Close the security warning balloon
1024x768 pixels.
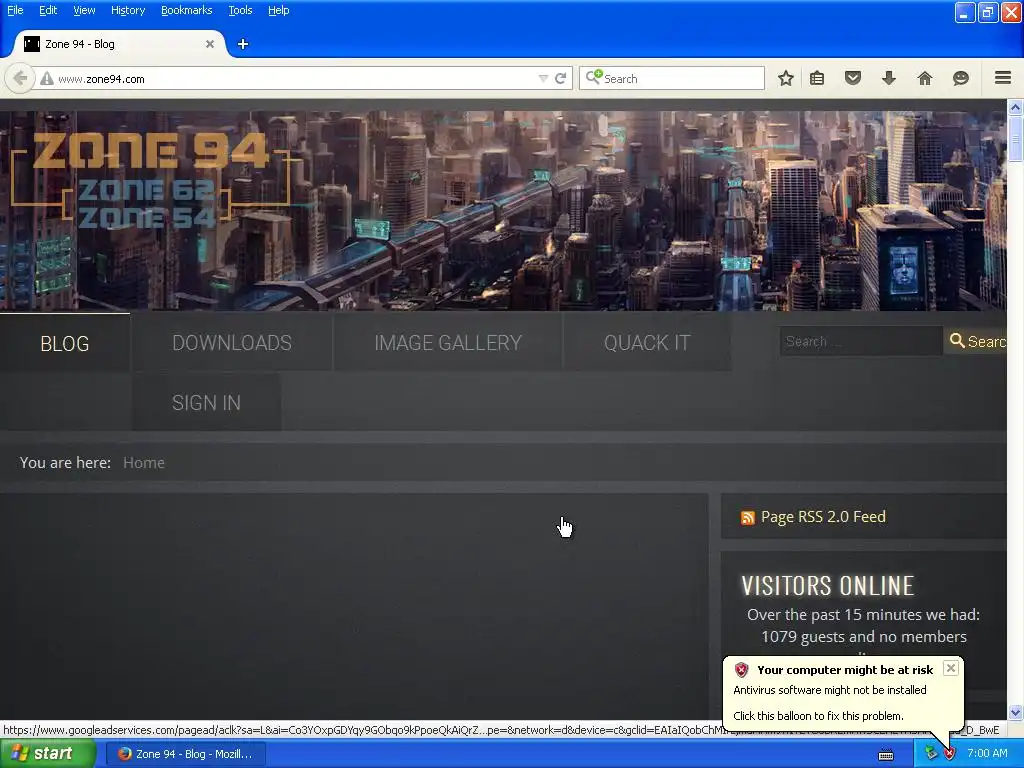(x=951, y=668)
